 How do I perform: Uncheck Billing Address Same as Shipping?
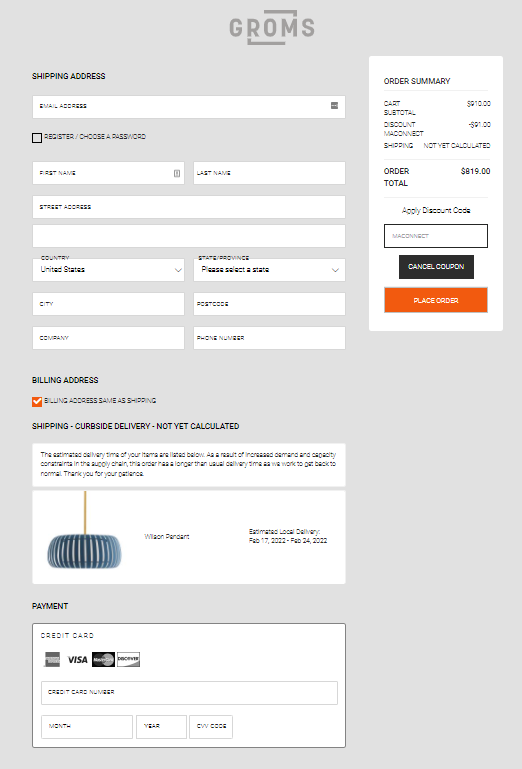point(37,402)
